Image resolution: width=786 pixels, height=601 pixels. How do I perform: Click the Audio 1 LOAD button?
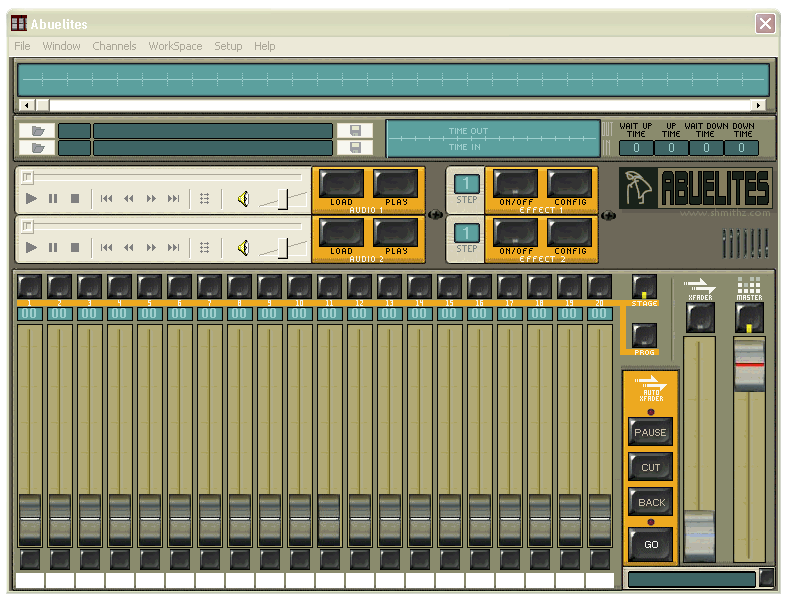click(x=341, y=184)
